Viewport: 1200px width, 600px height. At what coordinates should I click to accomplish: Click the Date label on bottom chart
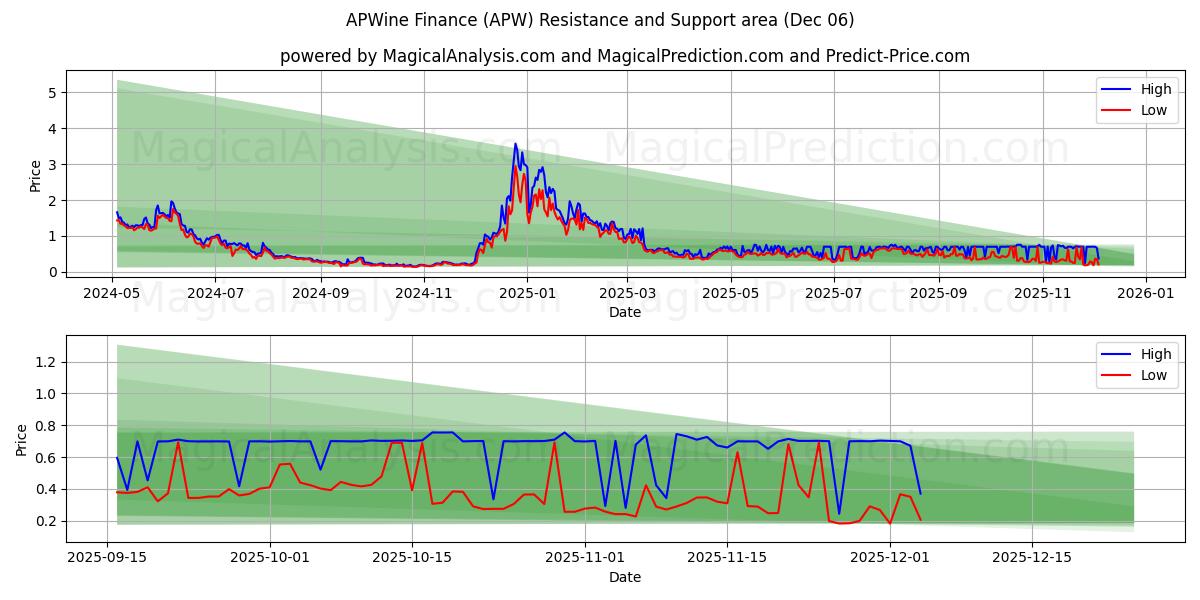coord(624,577)
